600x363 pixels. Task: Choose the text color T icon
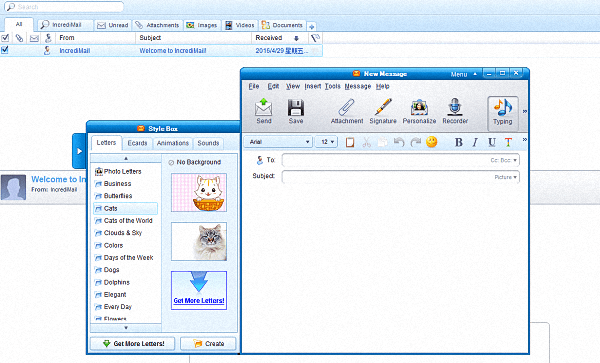[508, 142]
